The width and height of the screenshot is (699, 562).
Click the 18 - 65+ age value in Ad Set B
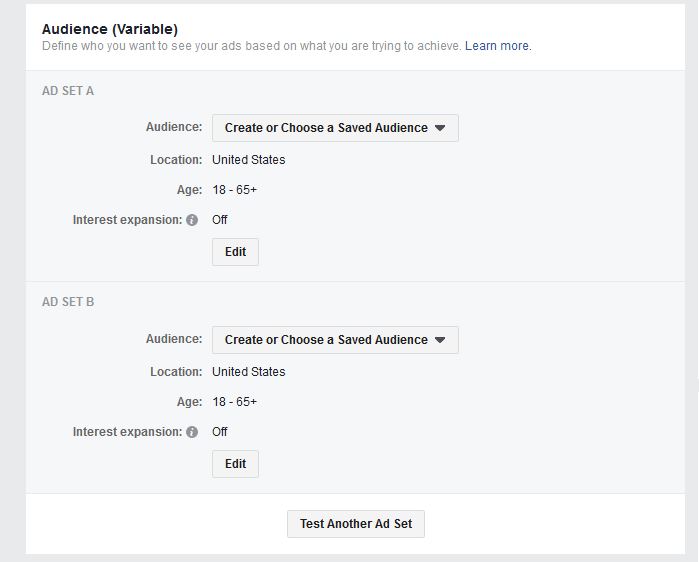234,402
